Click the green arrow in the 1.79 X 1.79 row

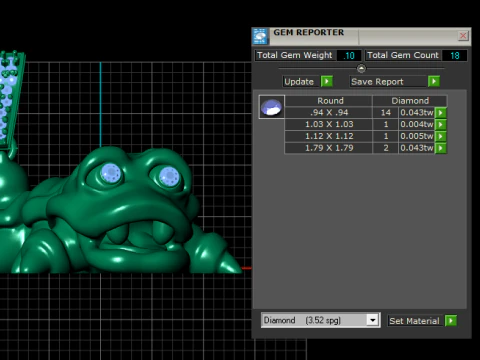click(441, 148)
